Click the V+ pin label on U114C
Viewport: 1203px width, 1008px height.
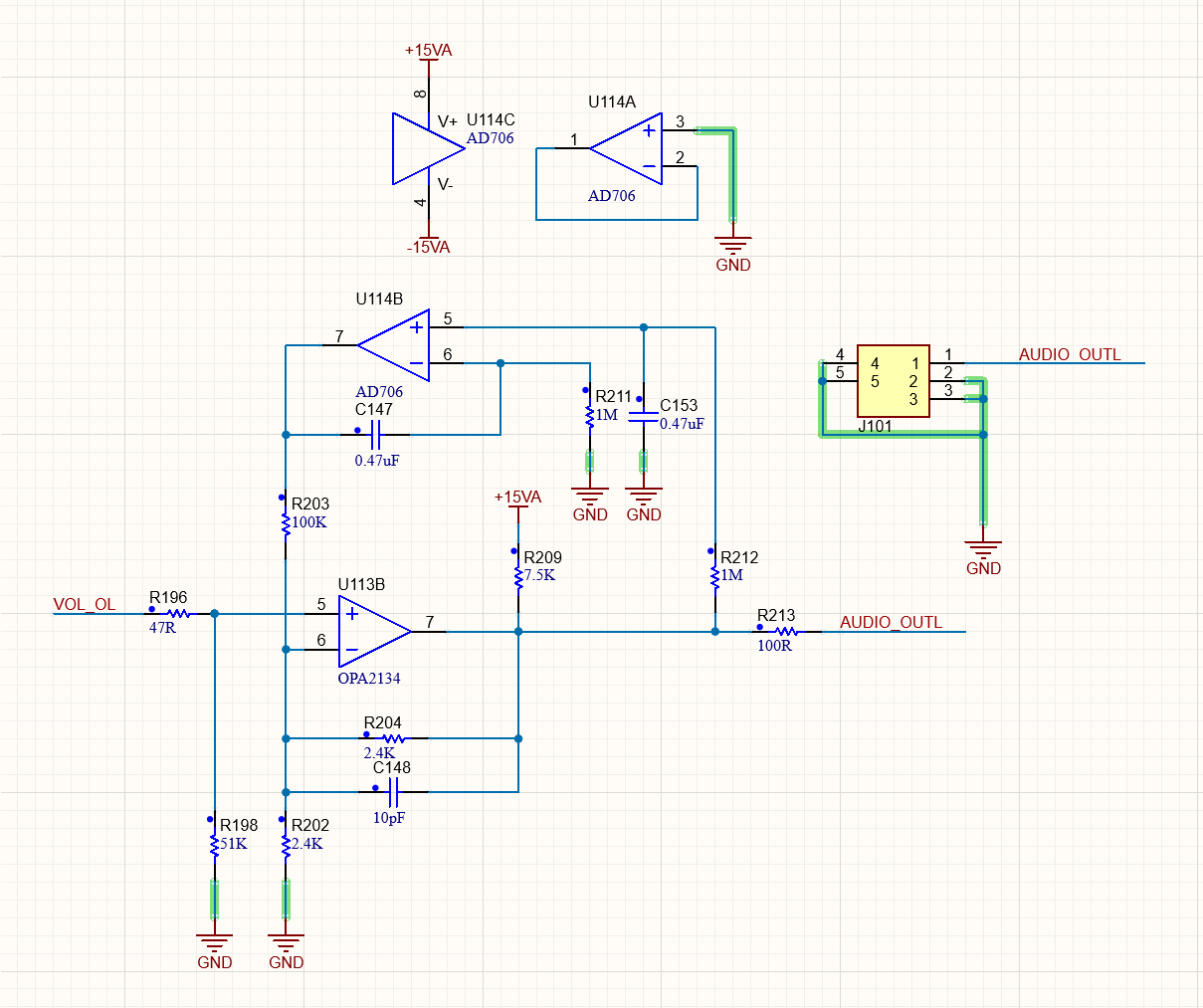[x=448, y=121]
